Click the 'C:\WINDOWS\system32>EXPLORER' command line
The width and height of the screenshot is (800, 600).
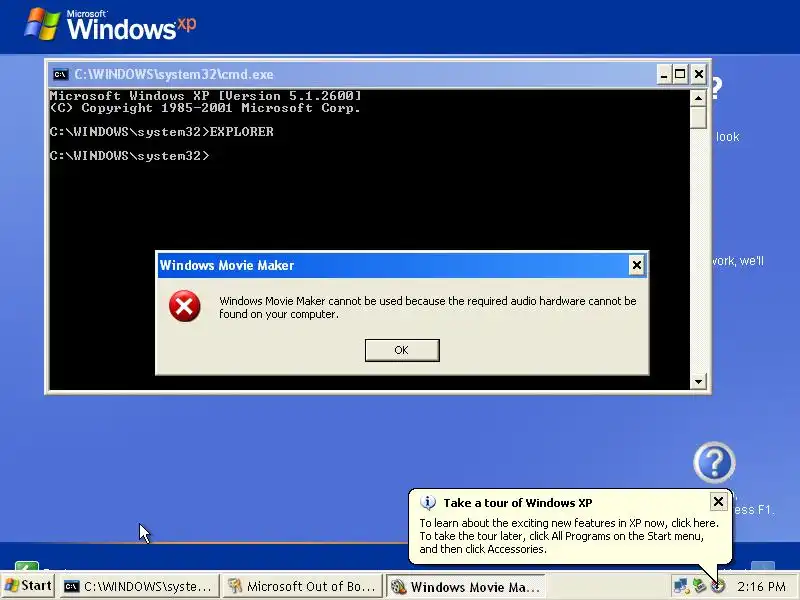pos(162,132)
